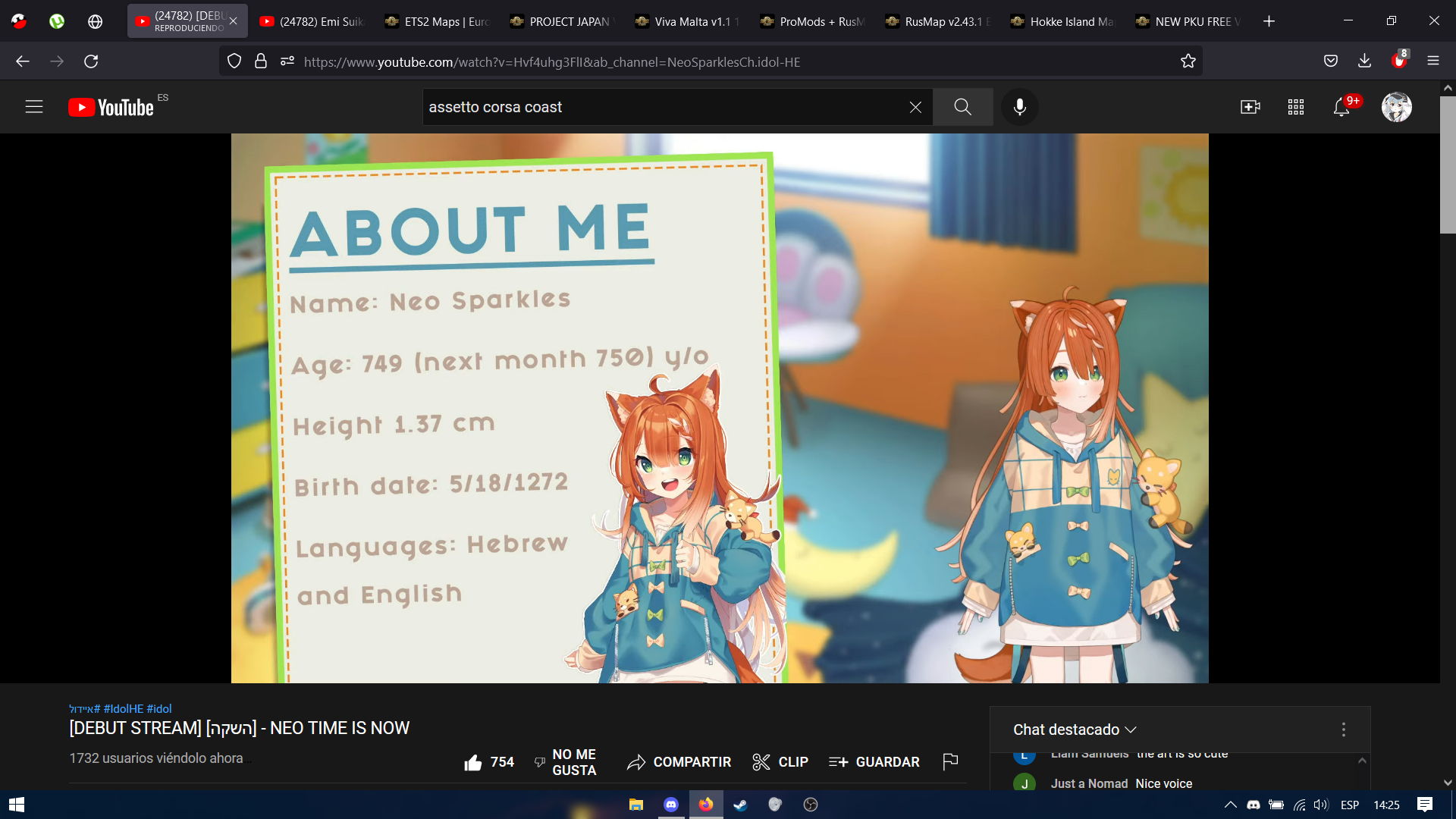Open the Create video menu
The height and width of the screenshot is (819, 1456).
pyautogui.click(x=1250, y=107)
